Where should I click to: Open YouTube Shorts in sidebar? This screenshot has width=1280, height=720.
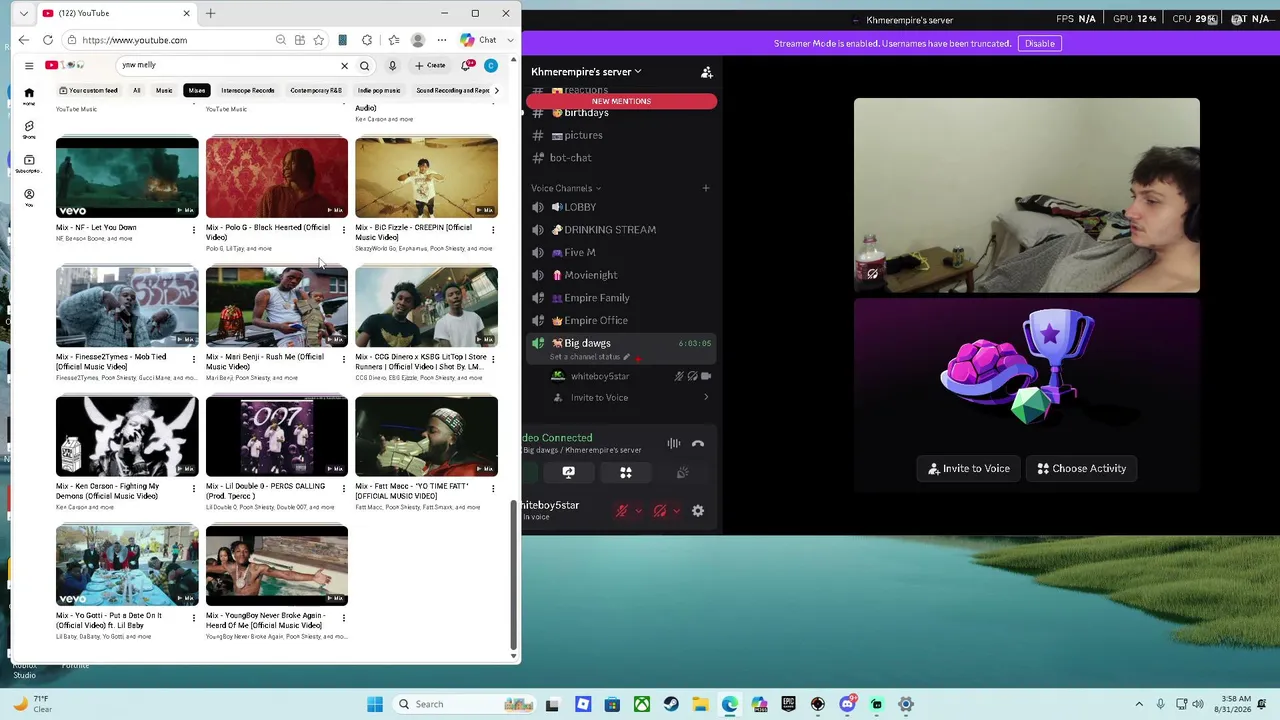[29, 130]
